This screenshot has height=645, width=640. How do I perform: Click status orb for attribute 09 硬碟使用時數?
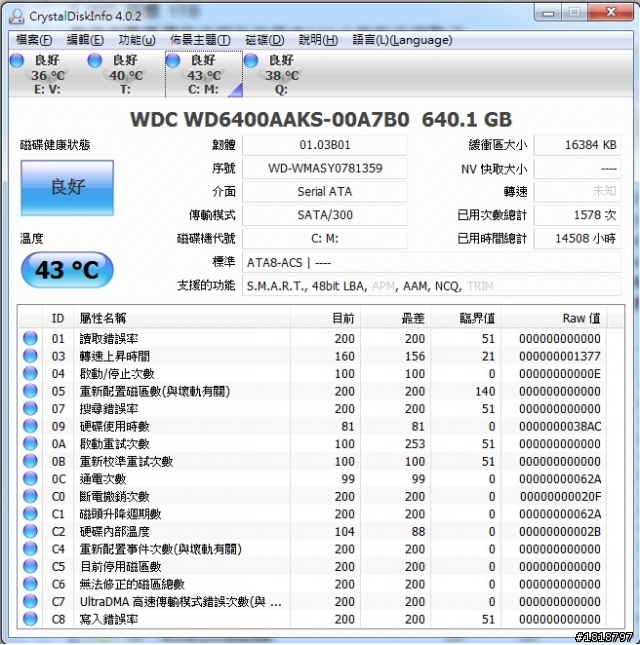30,426
